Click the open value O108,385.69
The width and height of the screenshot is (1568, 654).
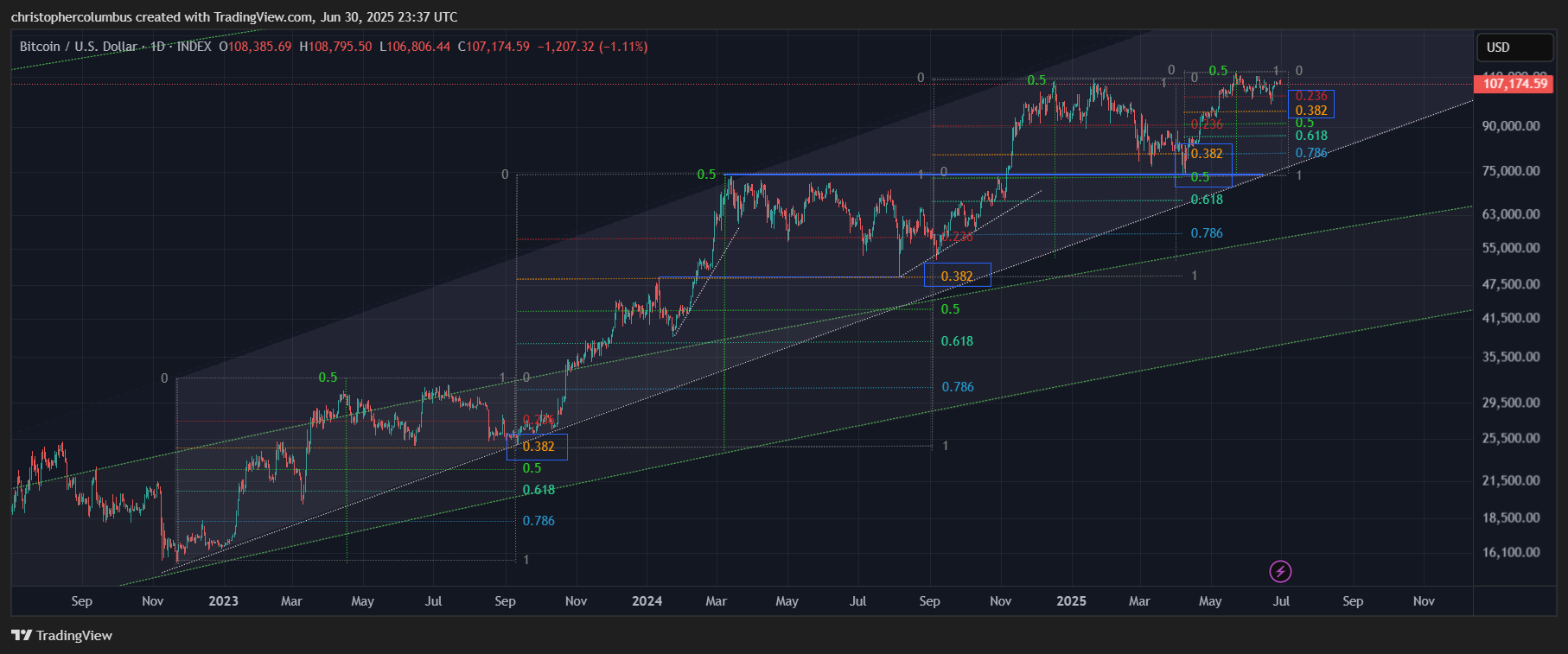pos(255,47)
